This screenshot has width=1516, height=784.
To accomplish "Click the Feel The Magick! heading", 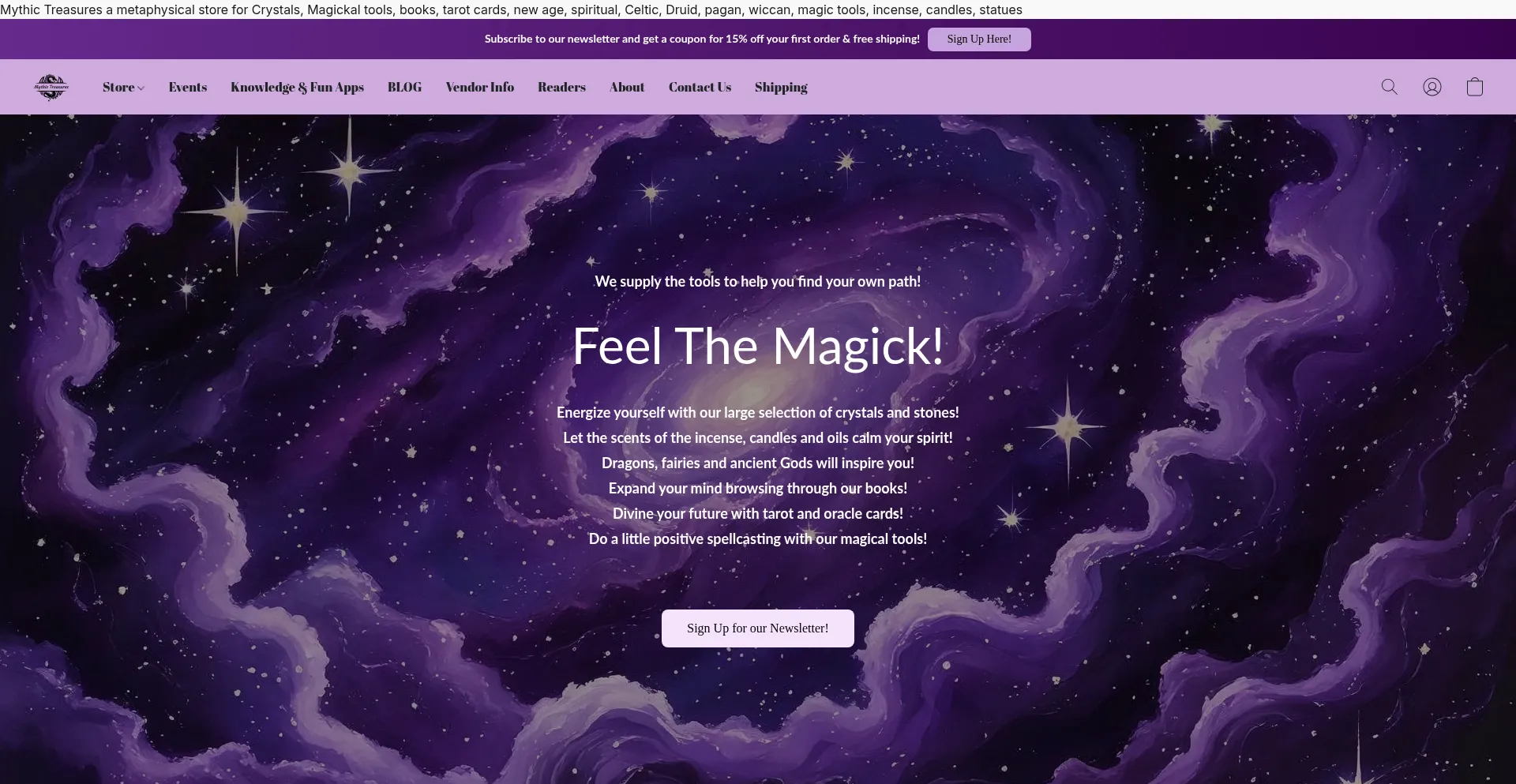I will point(758,346).
